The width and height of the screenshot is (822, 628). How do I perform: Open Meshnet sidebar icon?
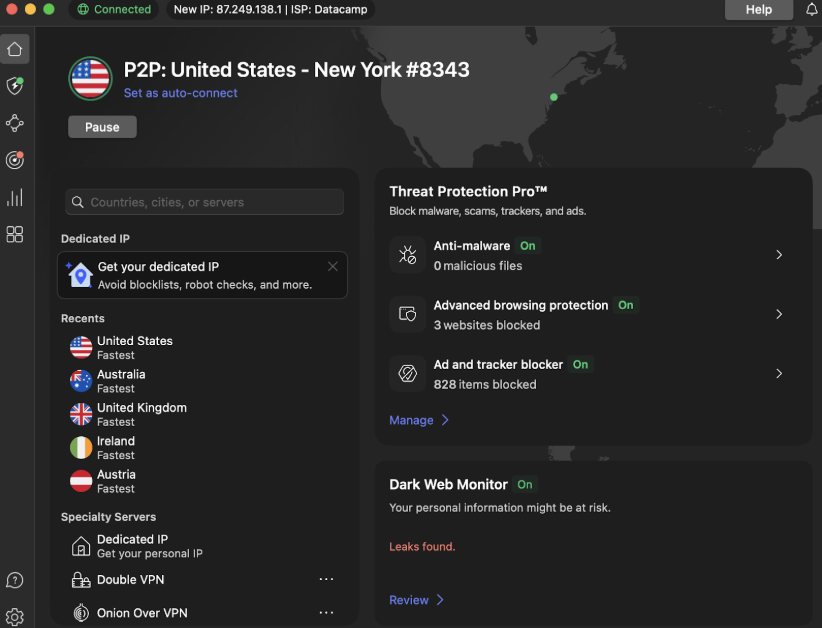(15, 123)
